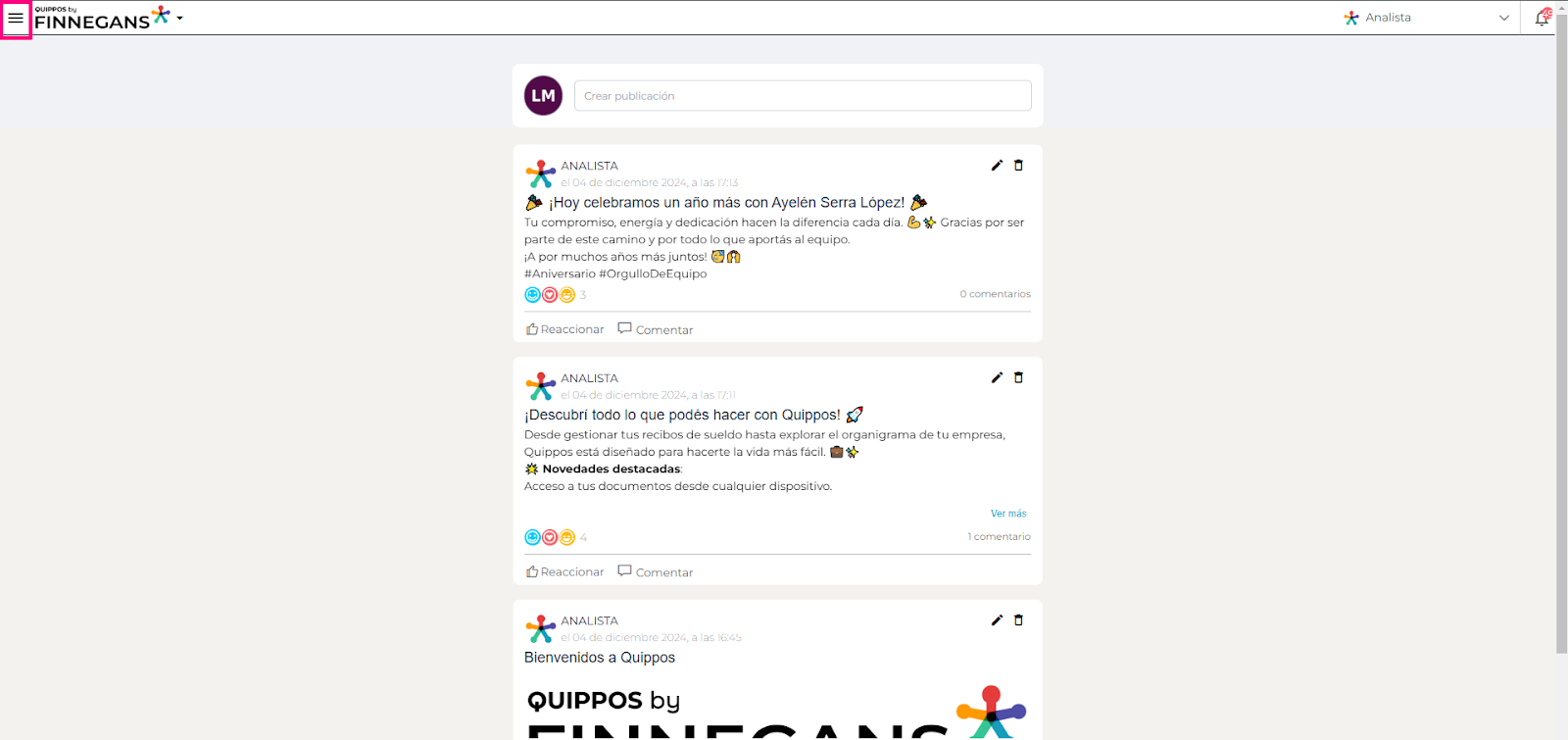Open the hamburger menu icon
Screen dimensions: 1568x740
[16, 19]
